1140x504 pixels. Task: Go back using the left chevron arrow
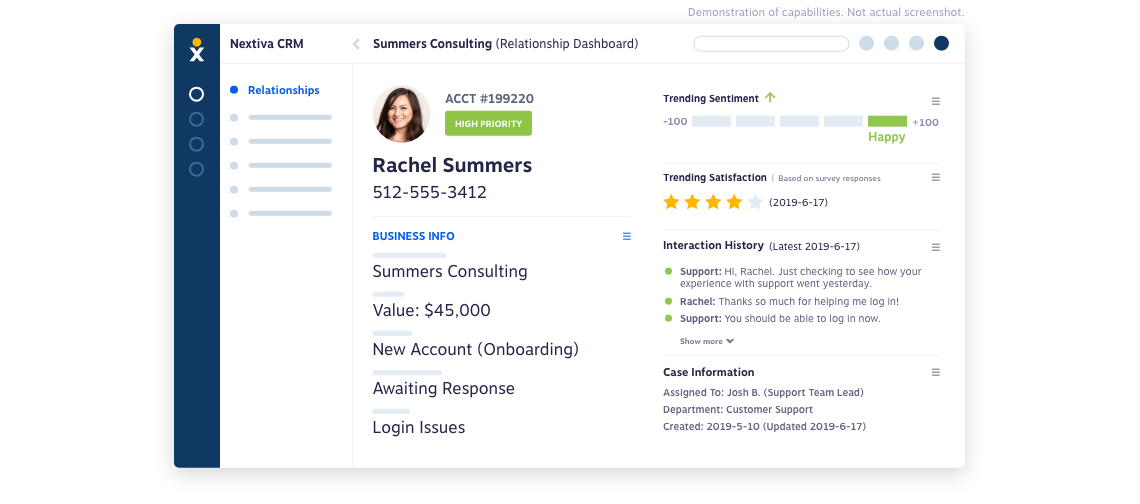(x=356, y=44)
